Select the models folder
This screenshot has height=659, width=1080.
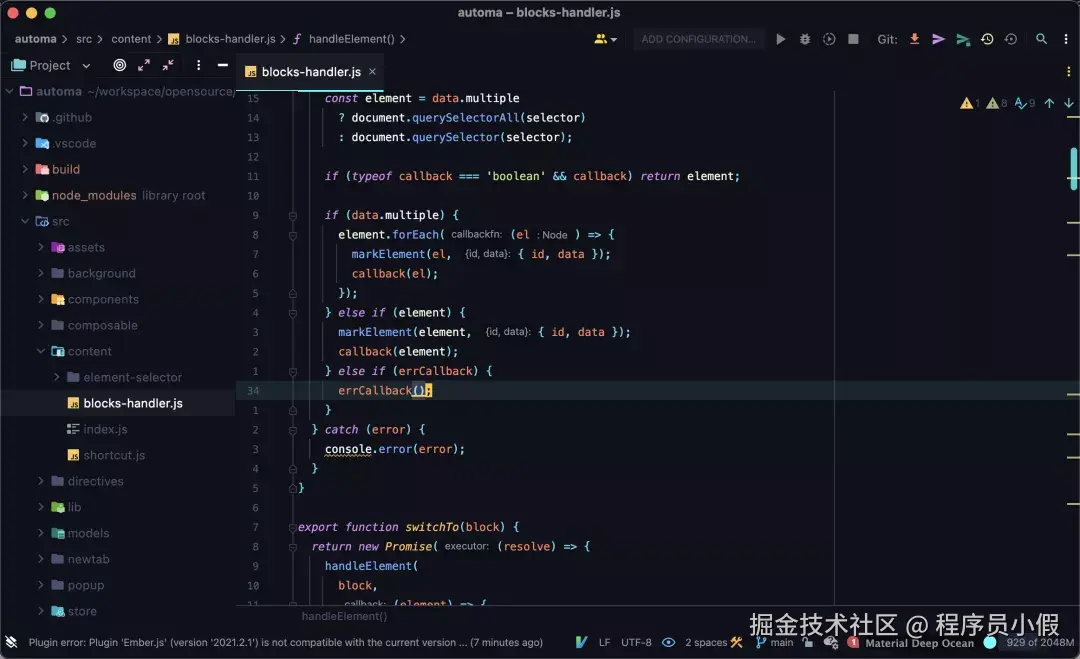point(88,533)
